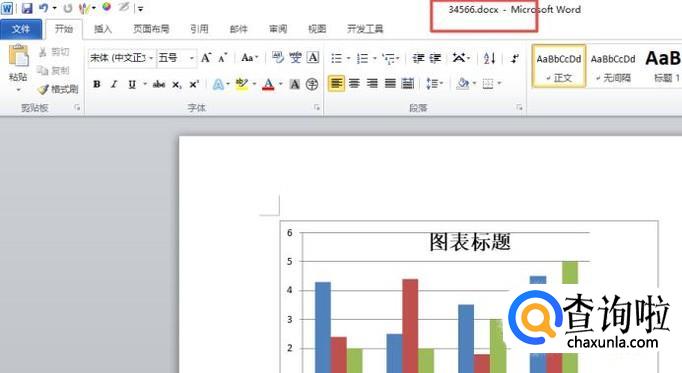Apply subscript formatting
Viewport: 682px width, 373px height.
click(176, 84)
